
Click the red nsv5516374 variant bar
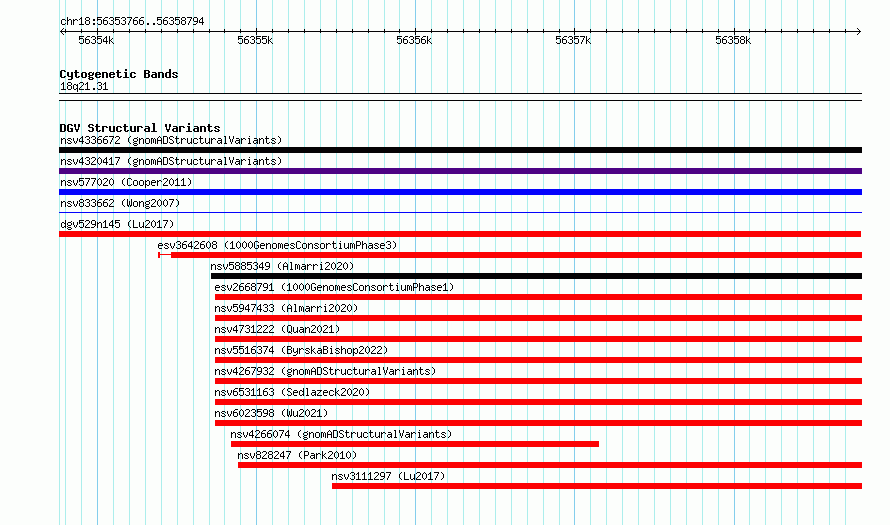(x=539, y=360)
